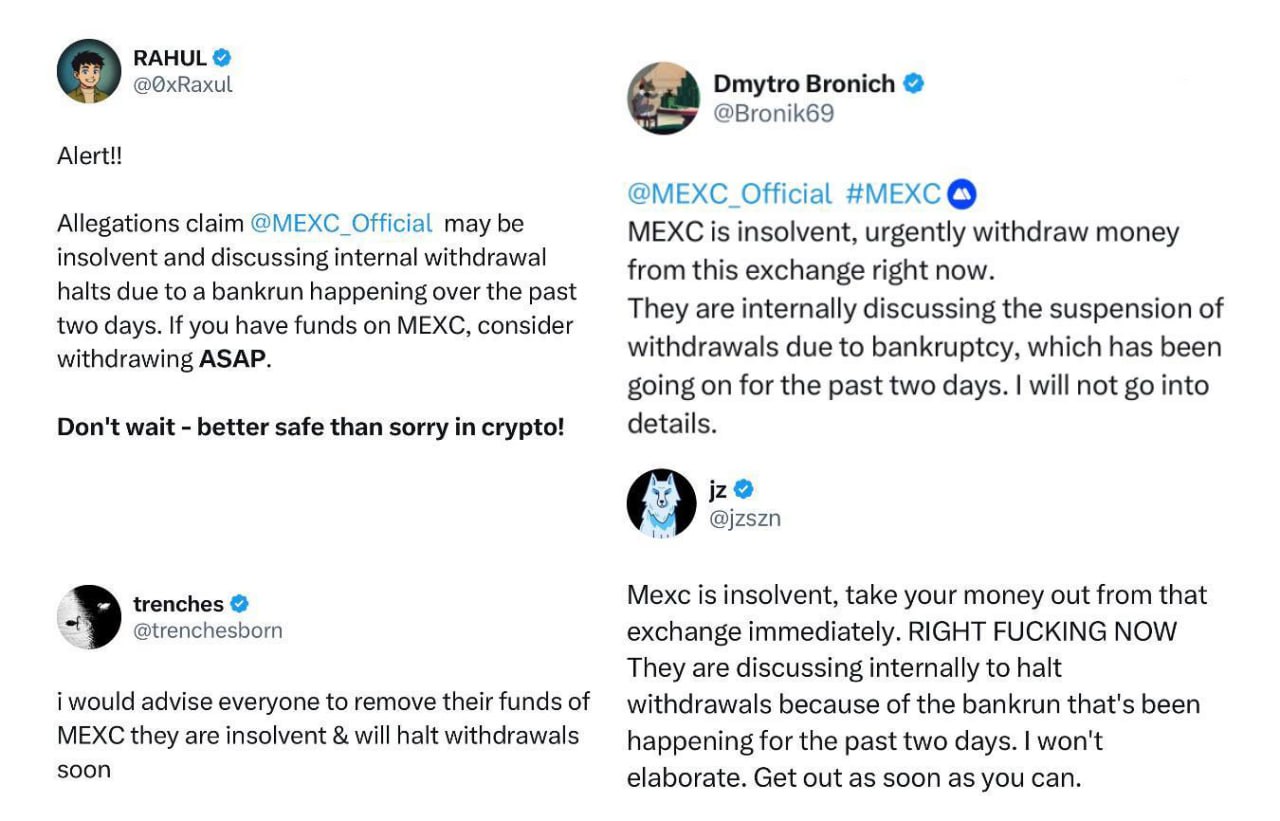Click RAHUL's profile avatar
Screen dimensions: 1280x821
click(x=89, y=71)
